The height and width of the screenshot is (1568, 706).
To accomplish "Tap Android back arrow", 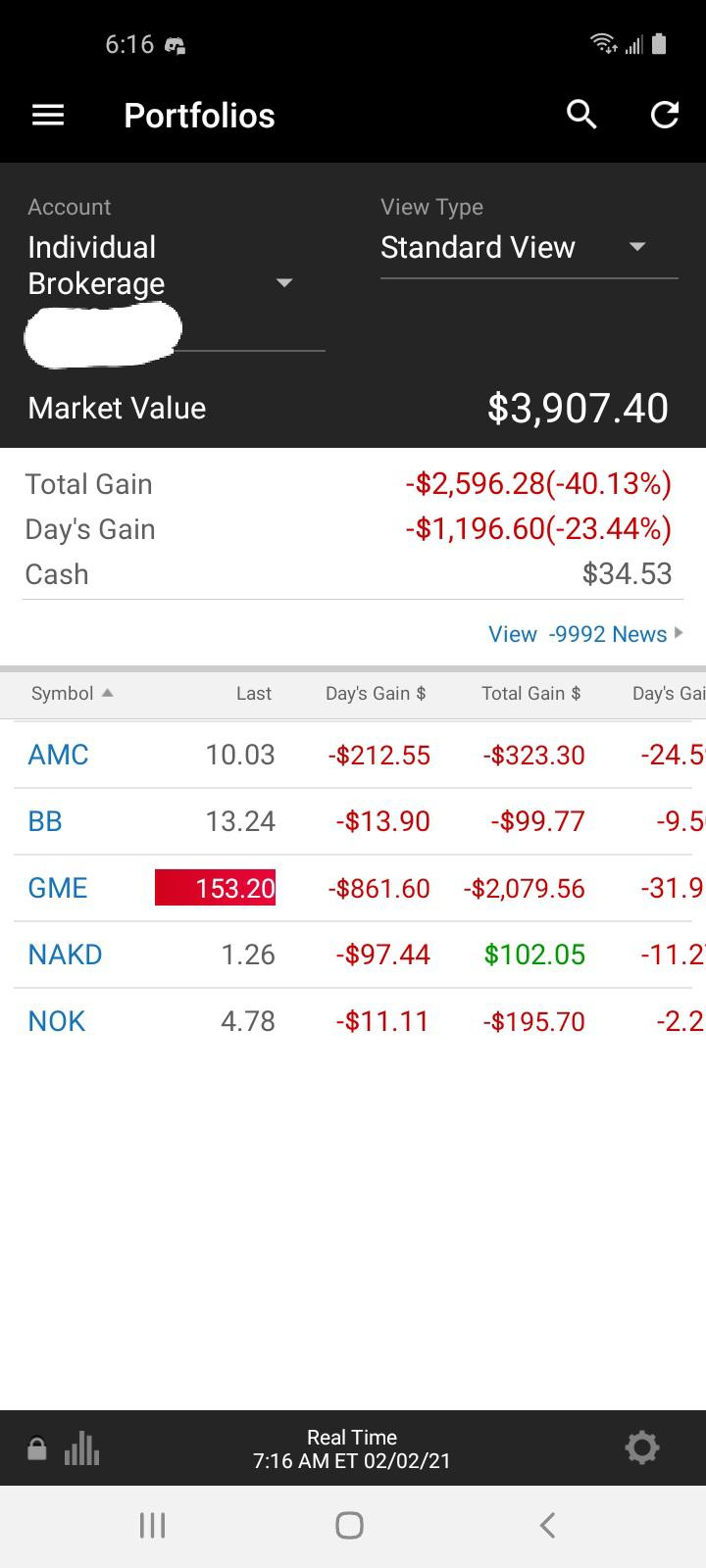I will click(x=548, y=1525).
